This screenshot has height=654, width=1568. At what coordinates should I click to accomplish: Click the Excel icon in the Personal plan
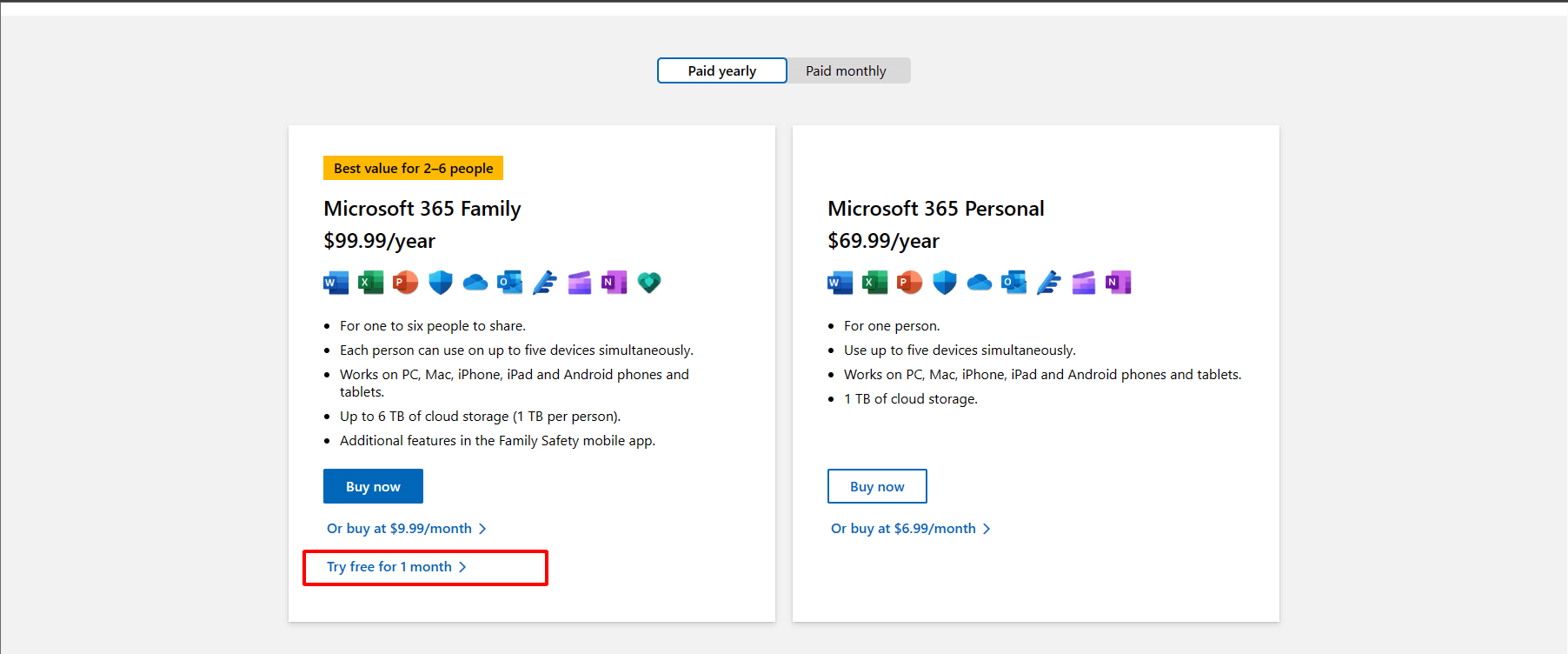874,283
